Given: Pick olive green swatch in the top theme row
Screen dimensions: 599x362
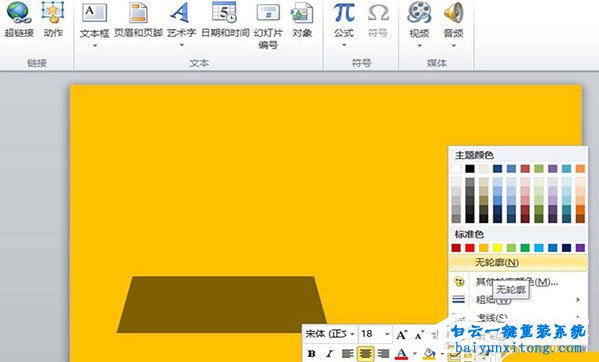Looking at the screenshot, I should point(539,169).
